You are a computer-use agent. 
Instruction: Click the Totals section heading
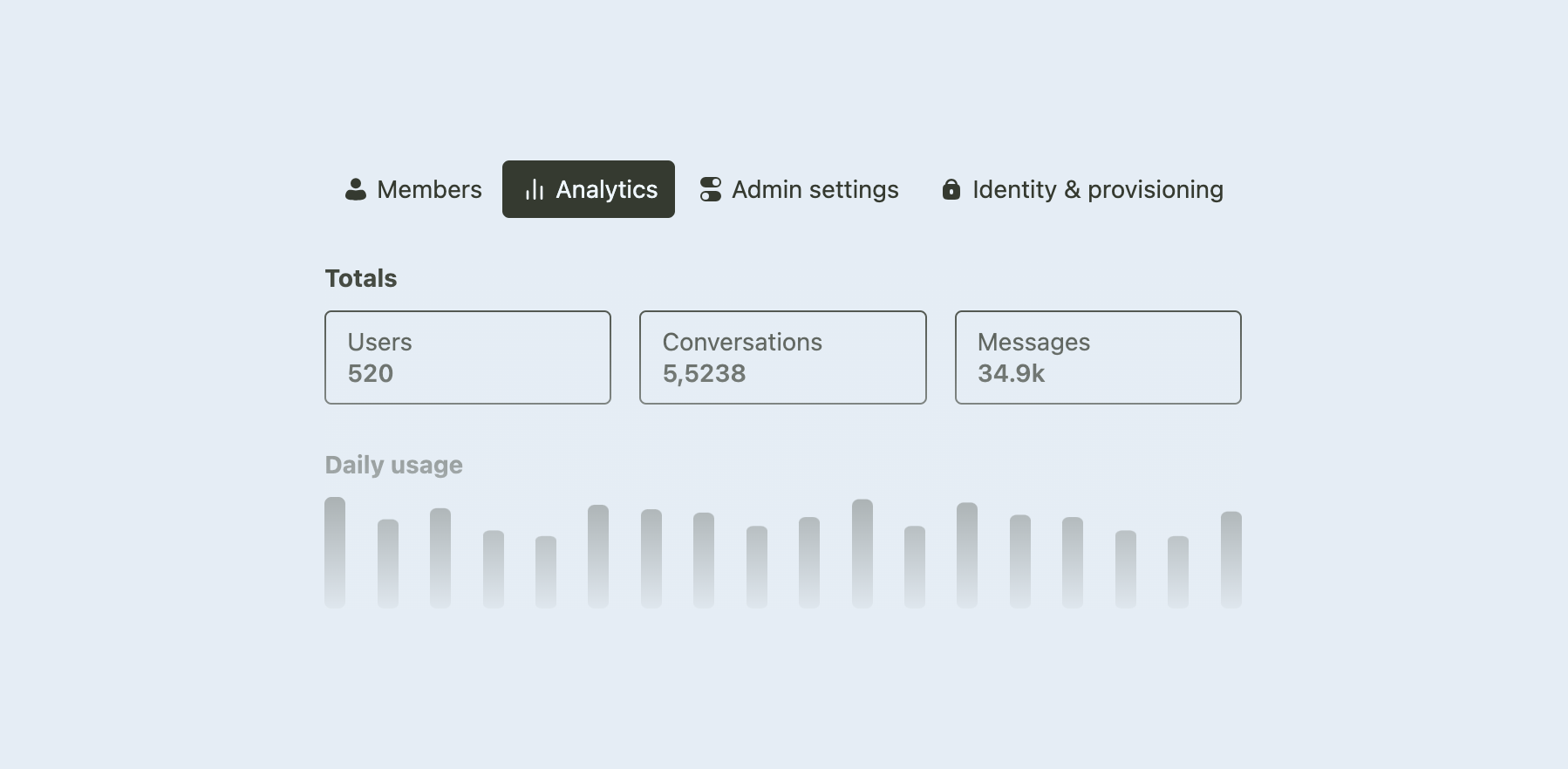(x=361, y=278)
